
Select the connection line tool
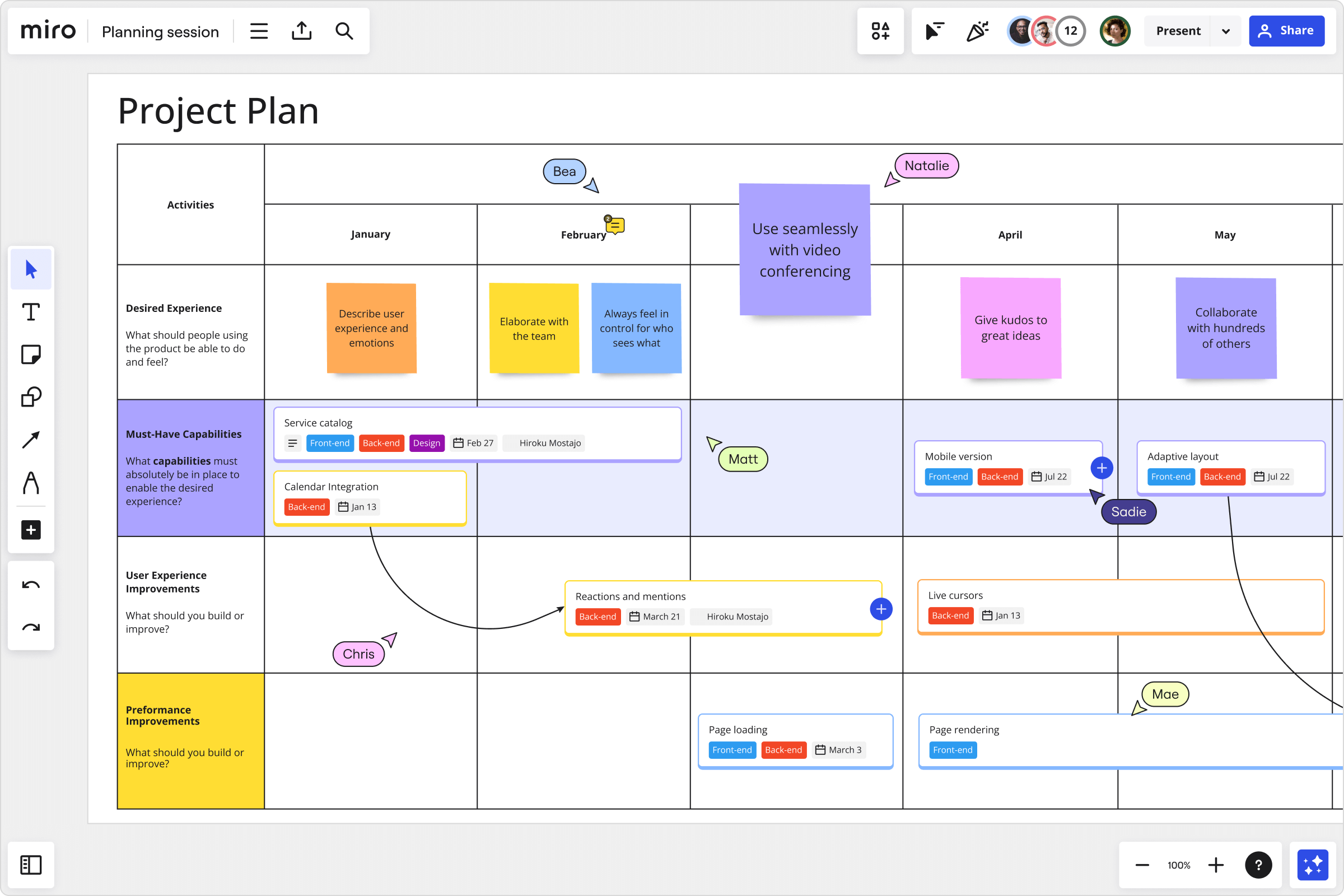point(30,440)
